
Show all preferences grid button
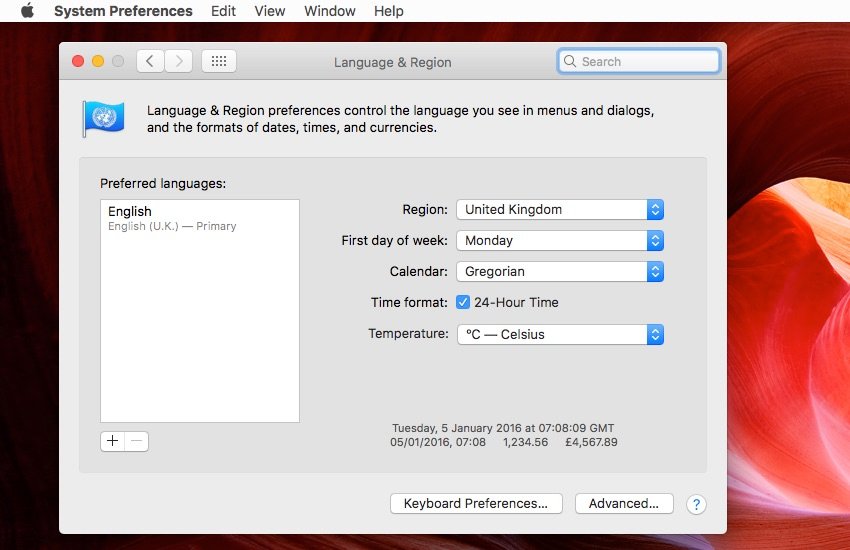pos(219,61)
